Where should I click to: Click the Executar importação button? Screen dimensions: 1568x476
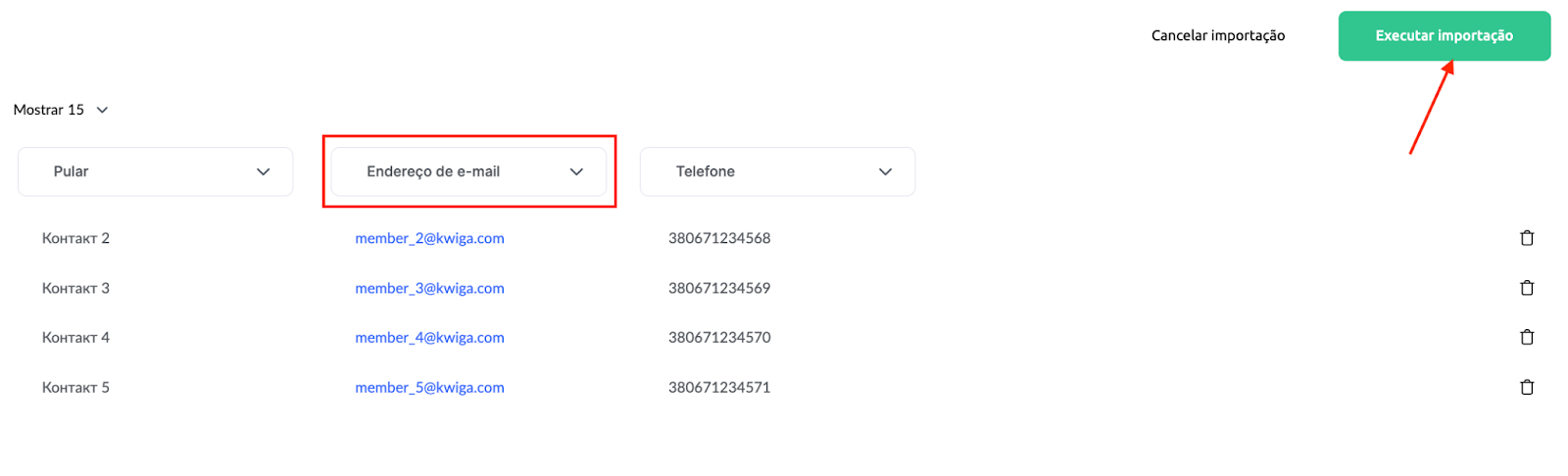pos(1444,36)
